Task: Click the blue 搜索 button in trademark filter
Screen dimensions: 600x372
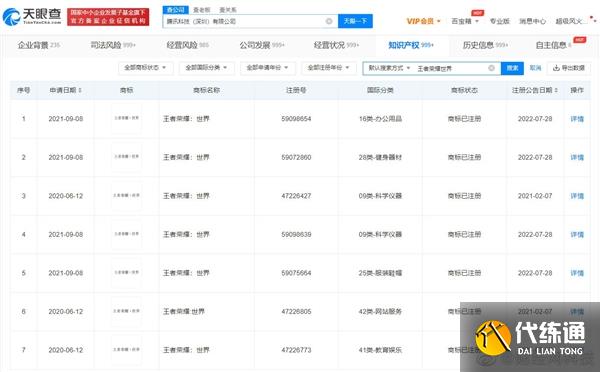Action: 512,68
